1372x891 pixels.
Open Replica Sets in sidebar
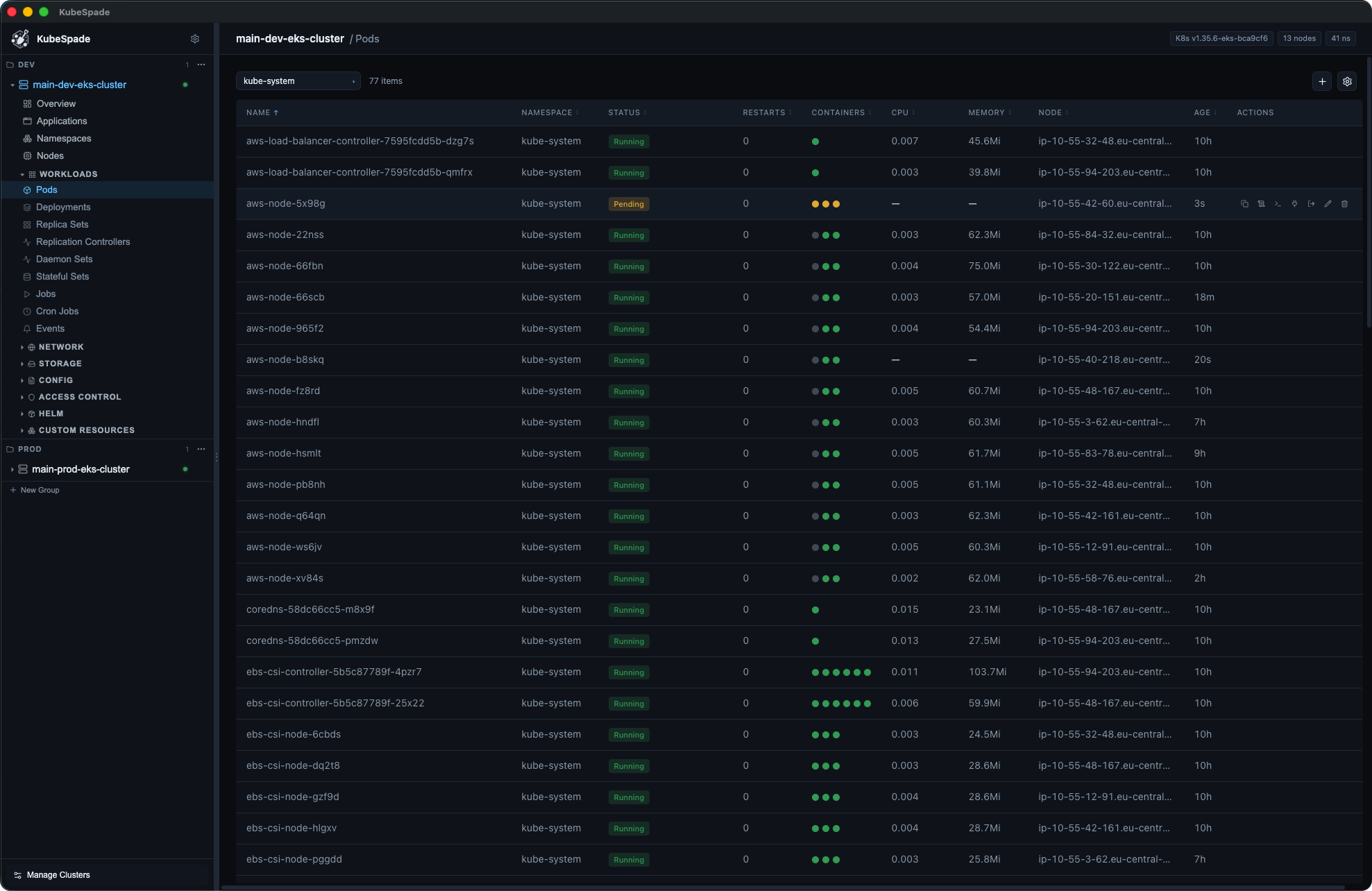pyautogui.click(x=62, y=225)
